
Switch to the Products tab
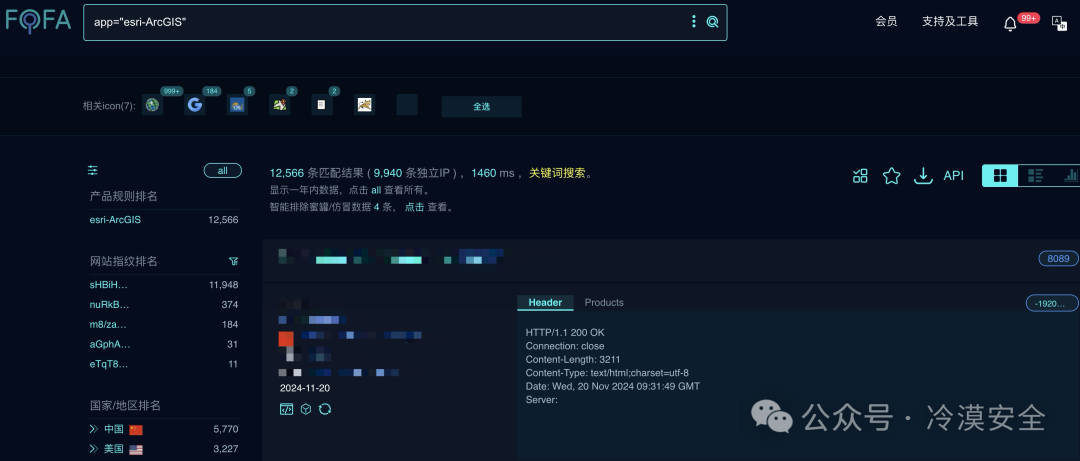click(x=604, y=303)
